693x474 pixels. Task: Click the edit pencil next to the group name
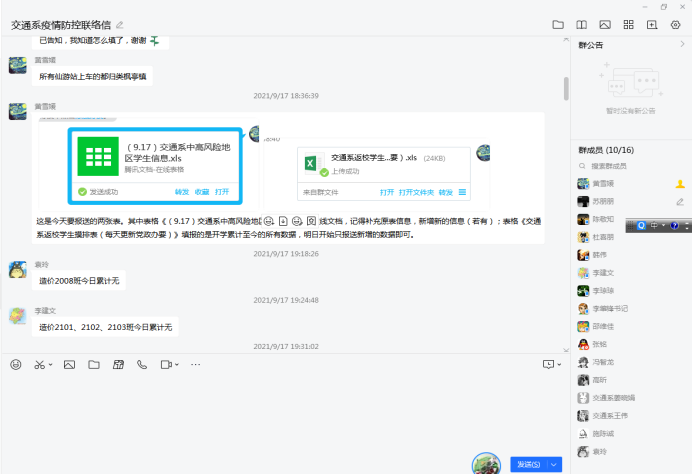click(x=121, y=24)
